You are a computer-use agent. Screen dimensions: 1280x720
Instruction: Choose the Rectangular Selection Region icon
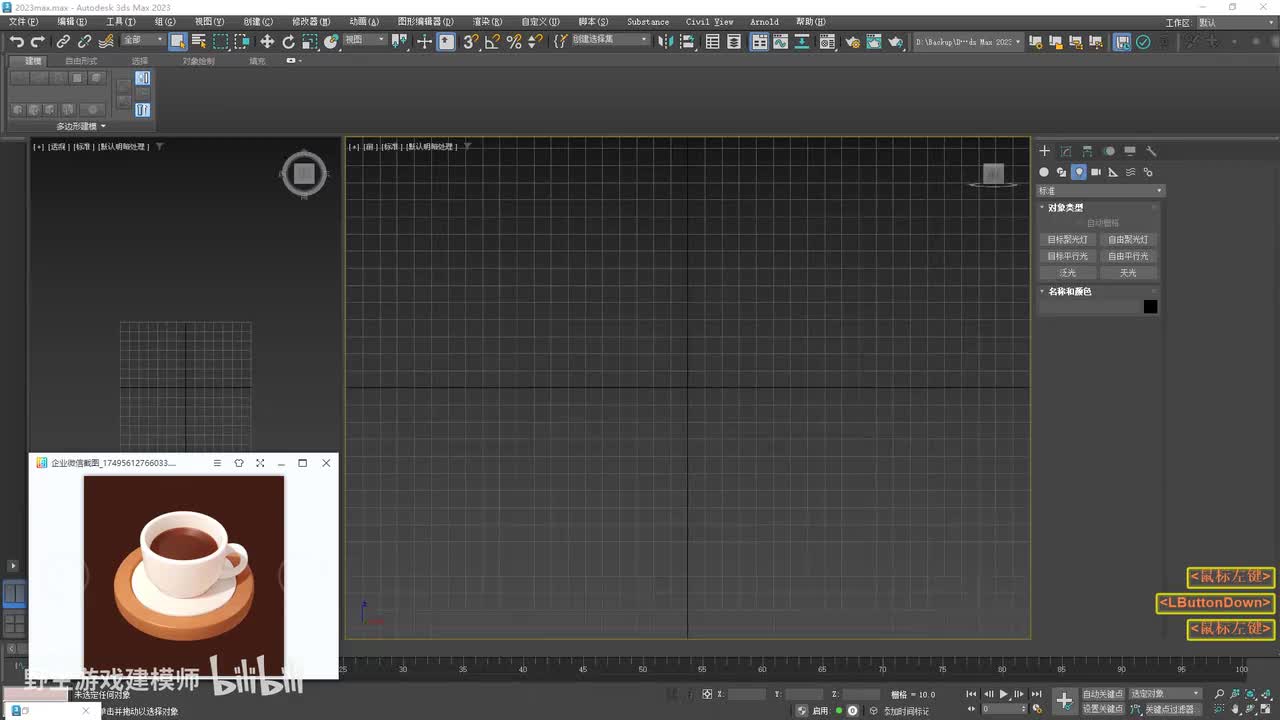(x=220, y=41)
